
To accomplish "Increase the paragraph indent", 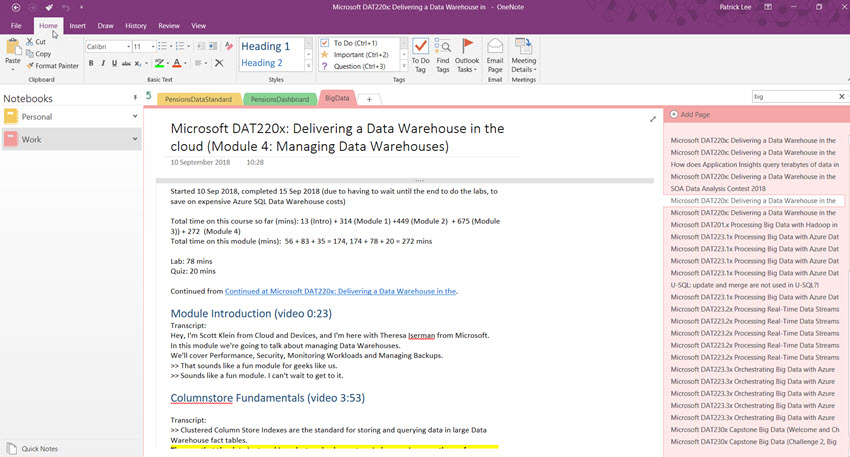I will [x=212, y=47].
